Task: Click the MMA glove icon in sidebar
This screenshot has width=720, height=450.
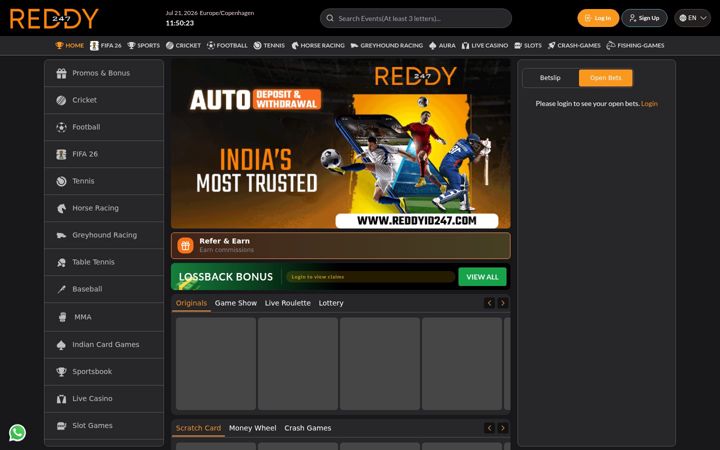Action: click(x=62, y=317)
